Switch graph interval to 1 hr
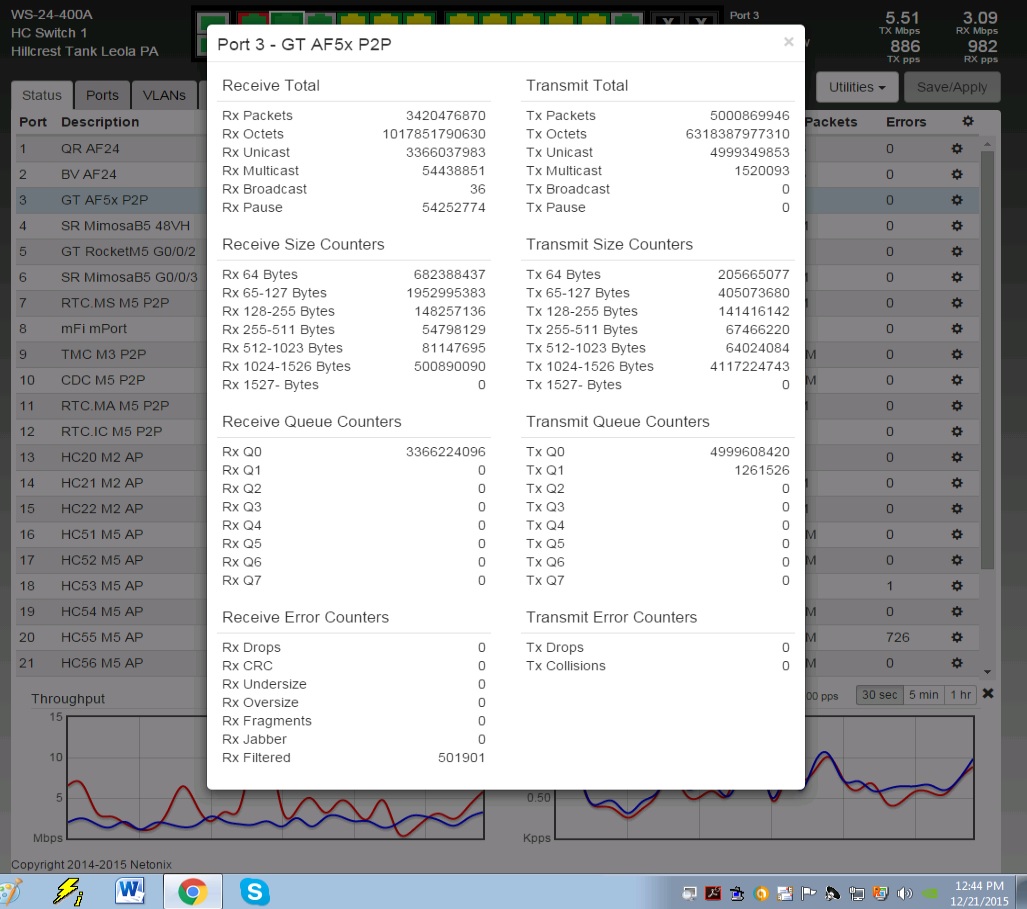This screenshot has width=1027, height=909. tap(960, 695)
